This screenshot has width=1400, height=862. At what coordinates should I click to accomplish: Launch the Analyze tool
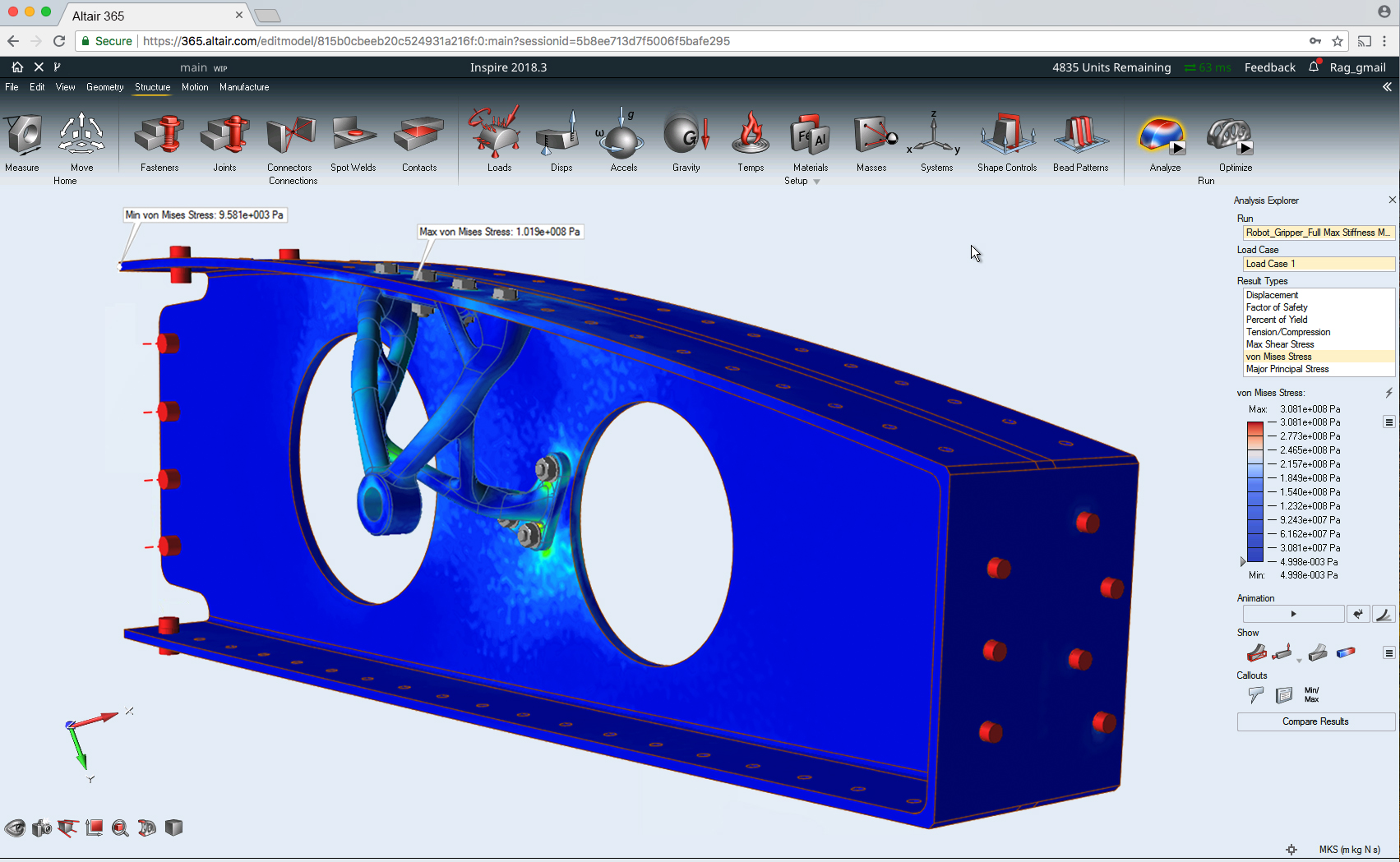[x=1164, y=140]
